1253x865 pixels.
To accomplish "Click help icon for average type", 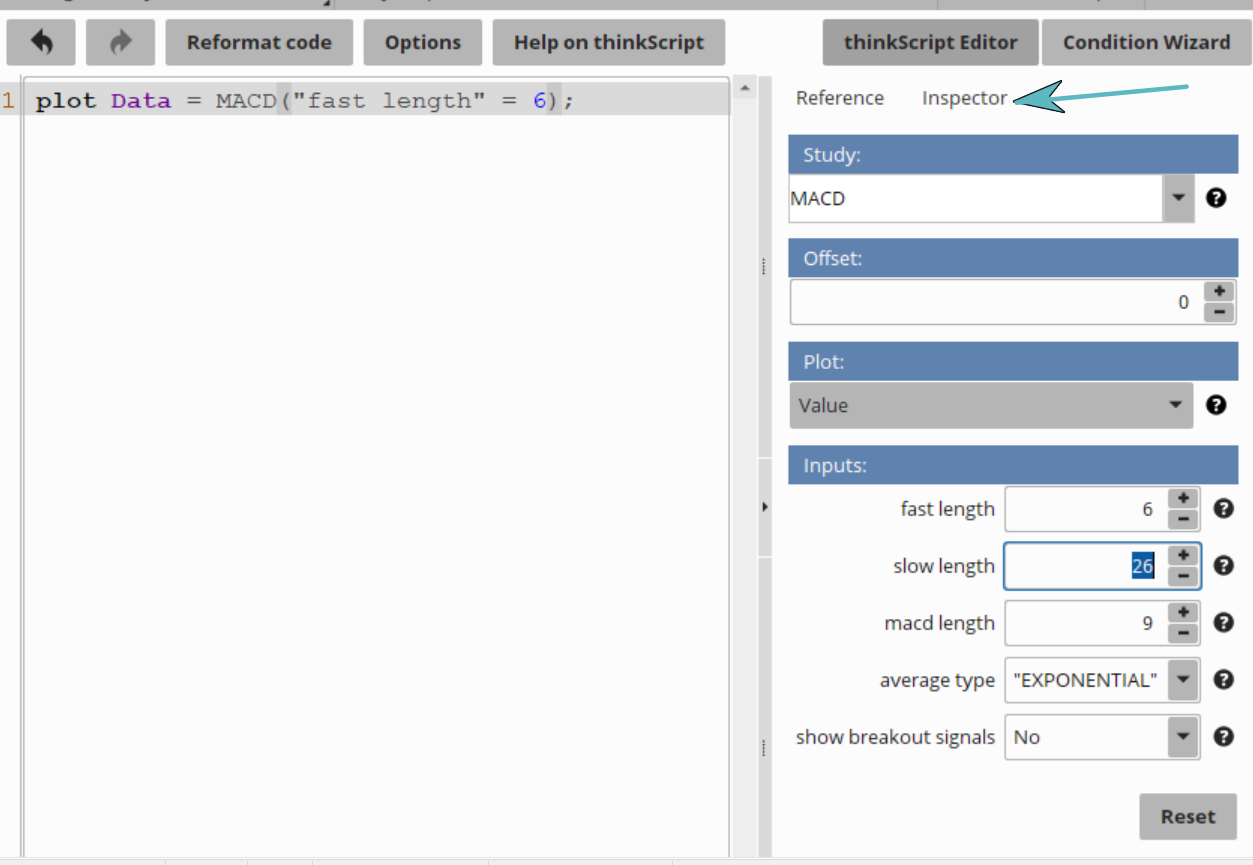I will (1223, 680).
